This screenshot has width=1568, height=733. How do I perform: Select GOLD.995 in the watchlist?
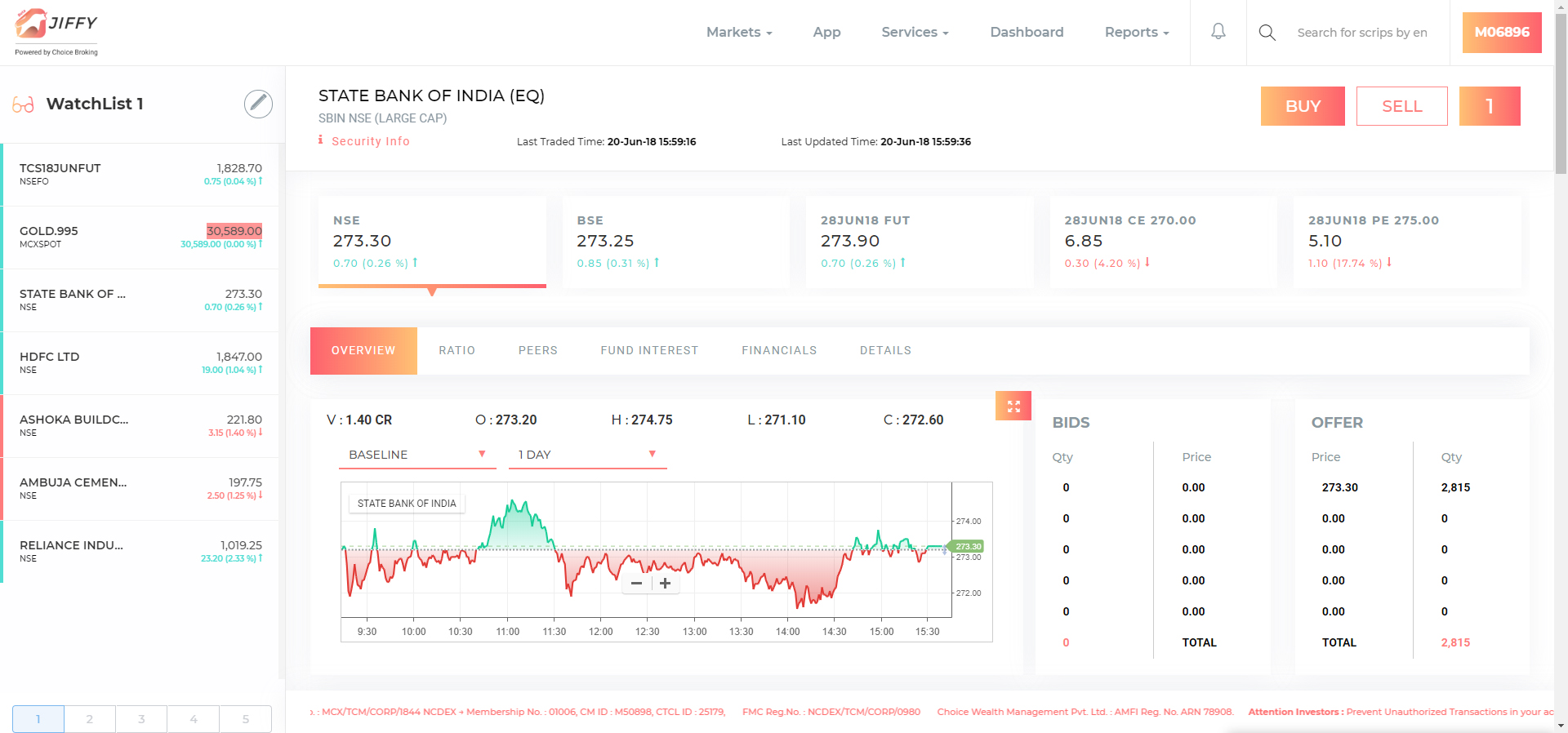(140, 238)
